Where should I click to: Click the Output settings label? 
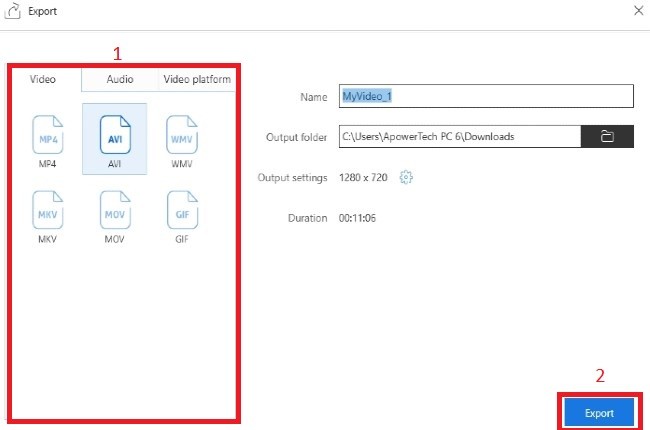(292, 178)
